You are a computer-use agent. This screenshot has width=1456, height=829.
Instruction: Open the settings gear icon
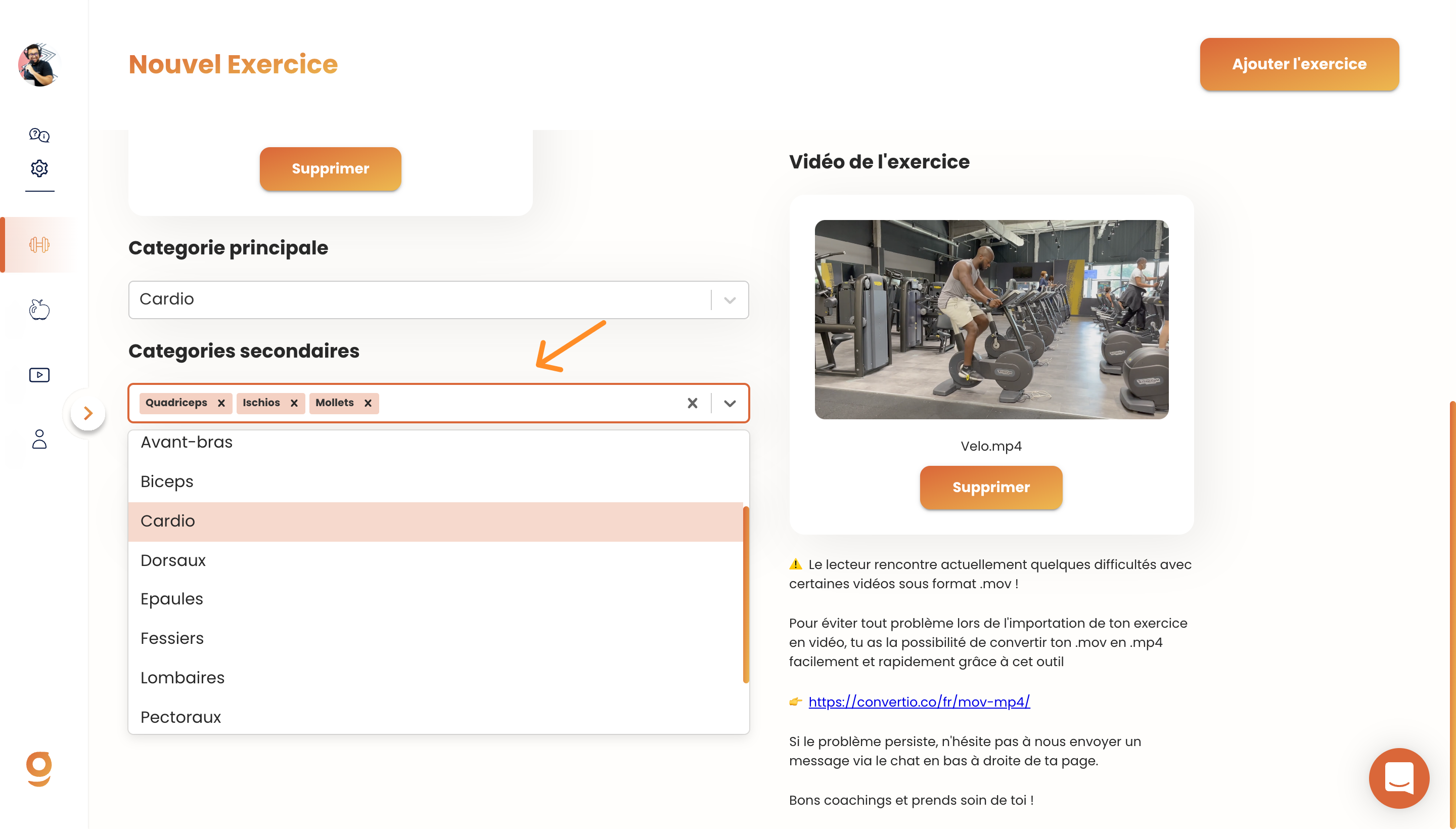[39, 168]
